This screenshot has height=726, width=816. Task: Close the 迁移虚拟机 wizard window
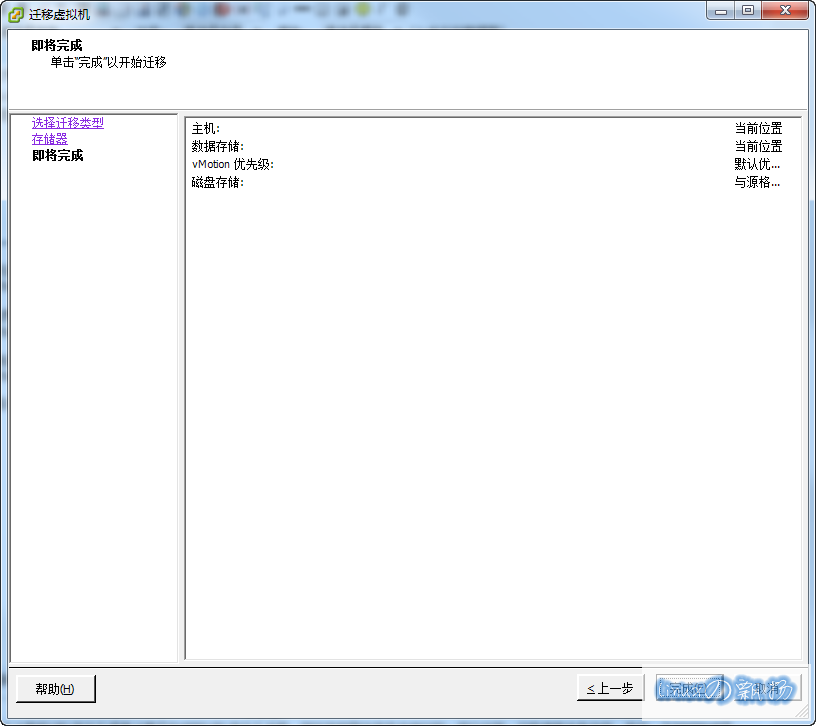pyautogui.click(x=784, y=10)
